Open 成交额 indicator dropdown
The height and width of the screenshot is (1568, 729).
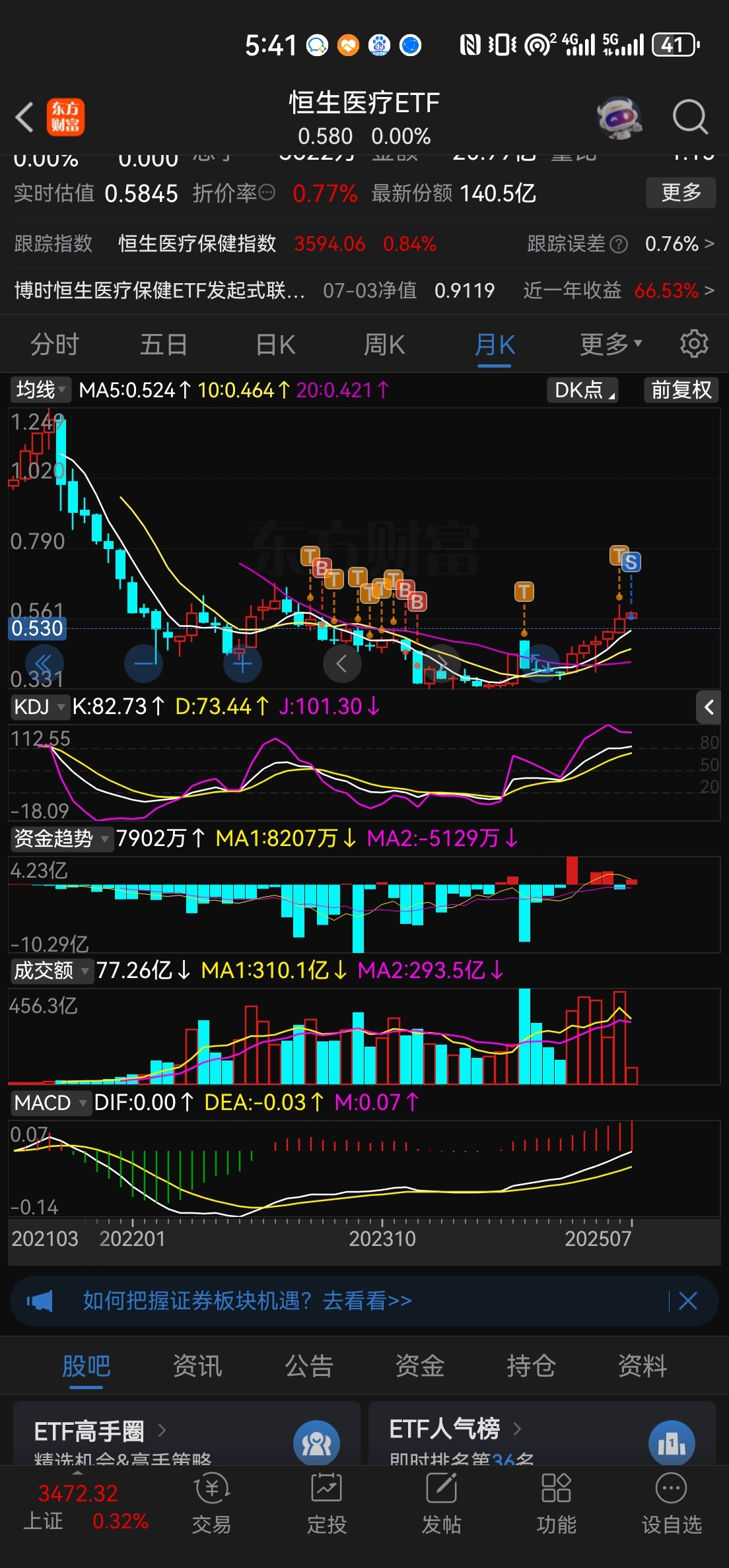51,970
